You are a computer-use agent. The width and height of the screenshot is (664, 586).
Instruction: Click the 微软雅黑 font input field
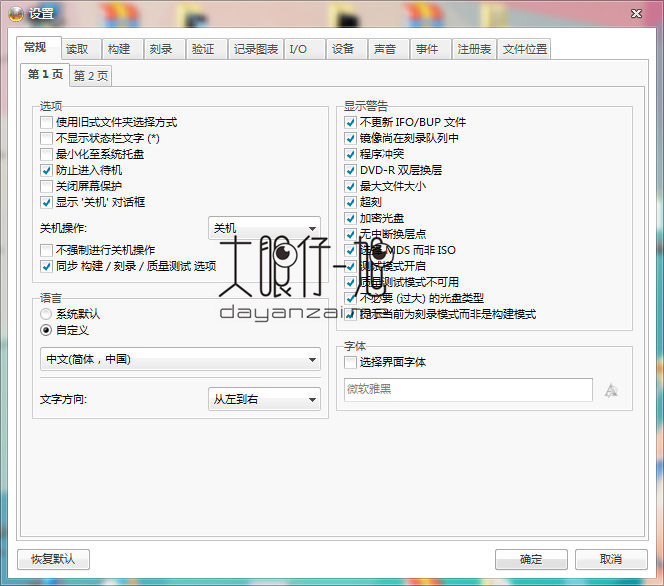click(x=468, y=390)
